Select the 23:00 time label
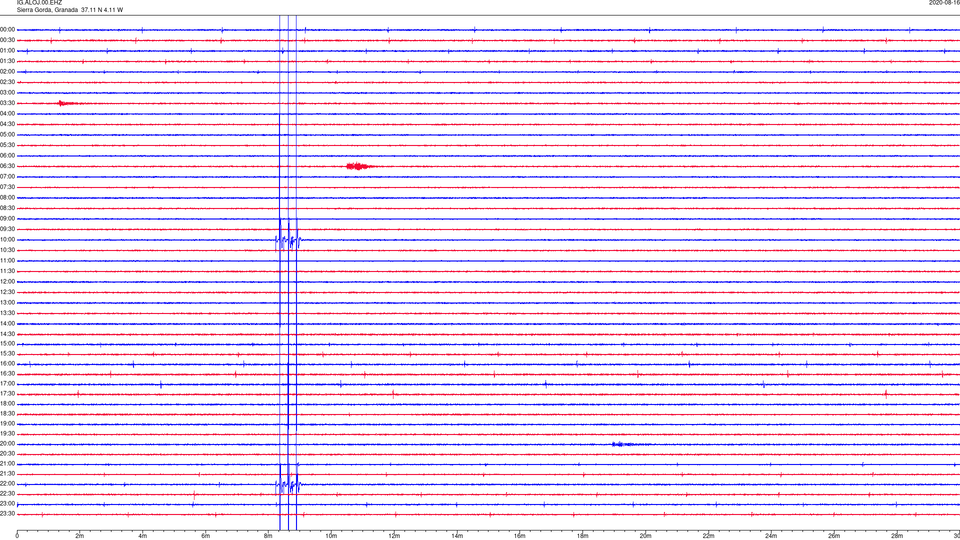This screenshot has width=960, height=540. (x=7, y=504)
